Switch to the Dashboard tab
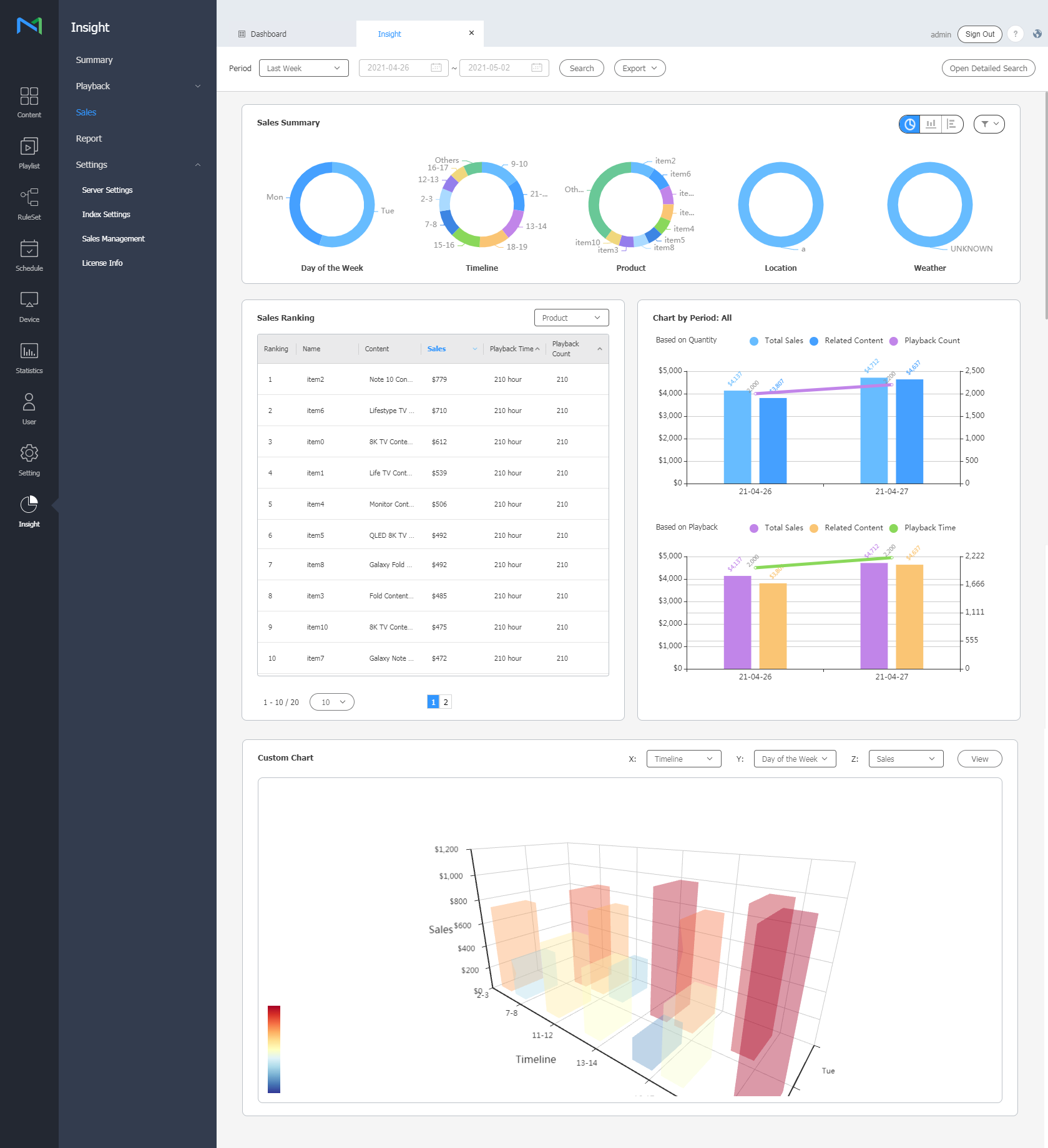The height and width of the screenshot is (1148, 1048). (x=268, y=34)
